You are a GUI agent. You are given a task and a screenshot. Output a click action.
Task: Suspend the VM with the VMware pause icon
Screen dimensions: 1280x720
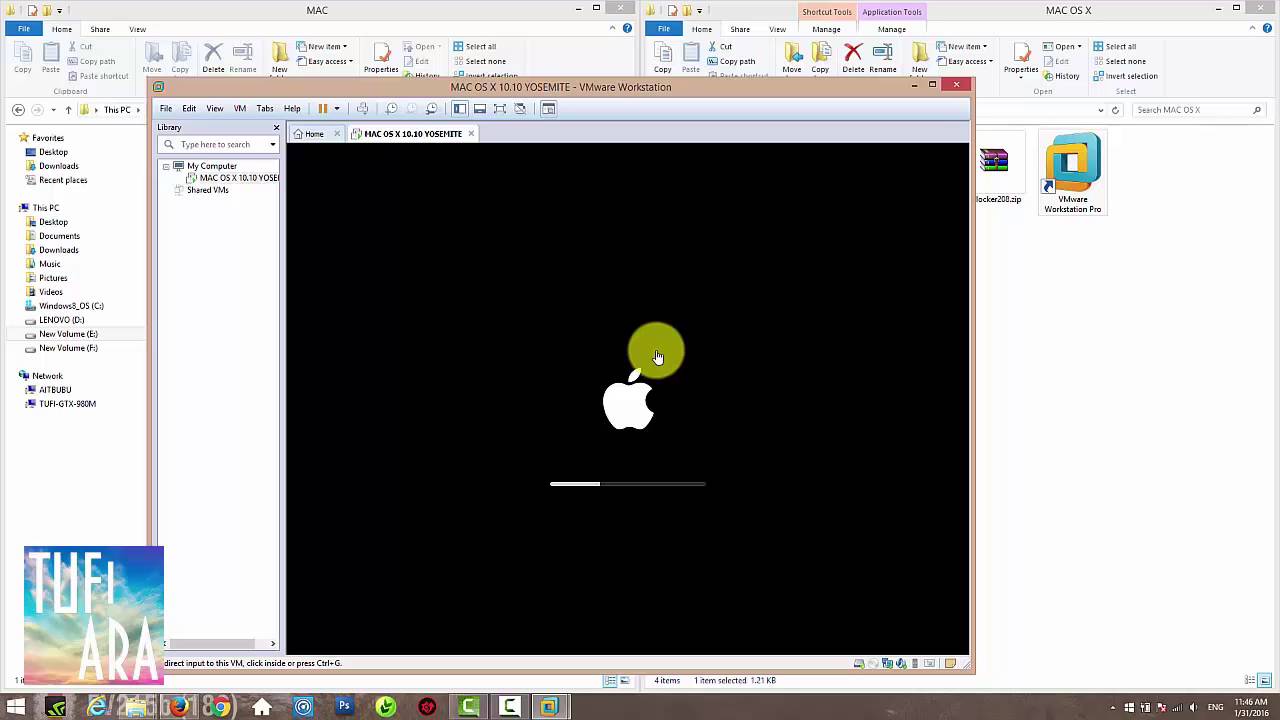click(x=322, y=108)
